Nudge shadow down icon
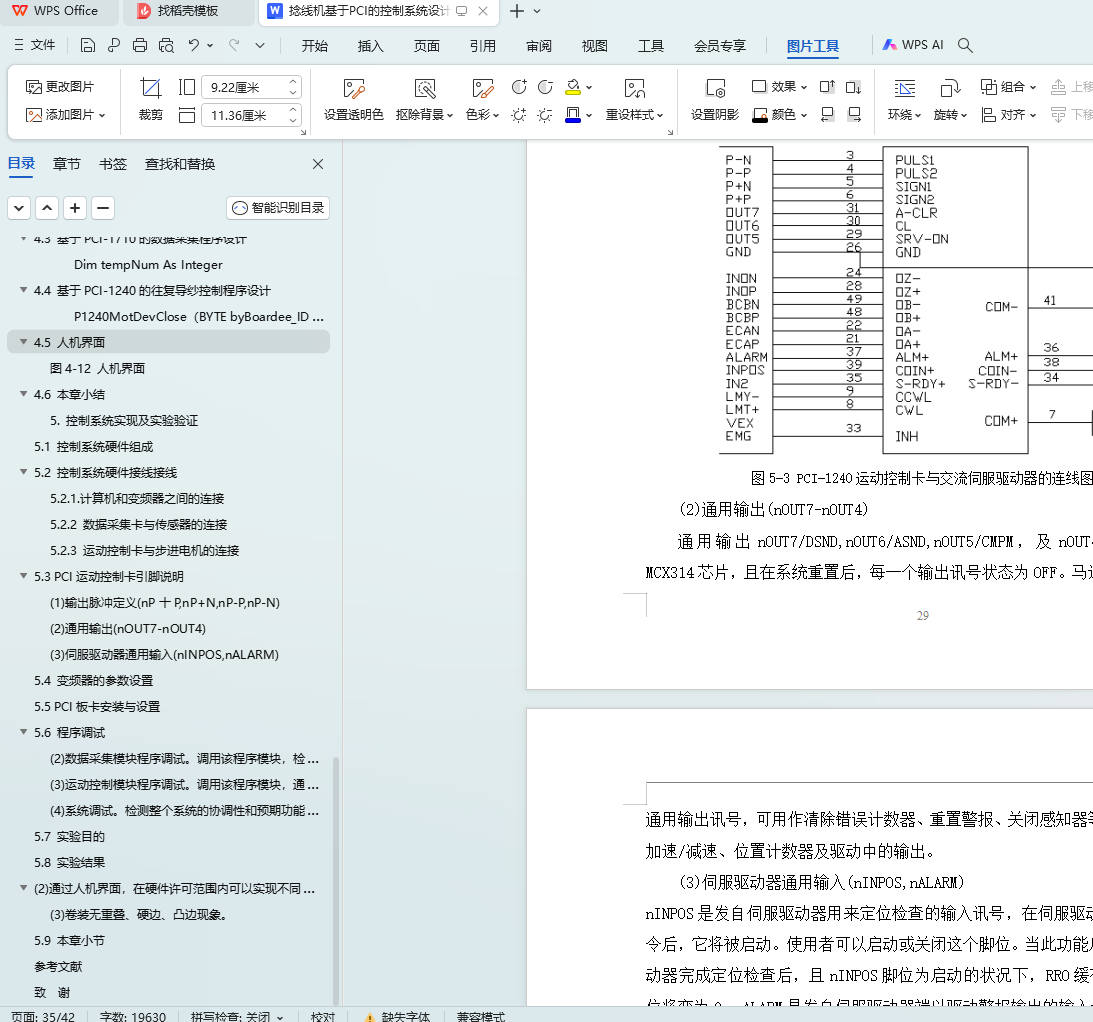 [x=853, y=87]
